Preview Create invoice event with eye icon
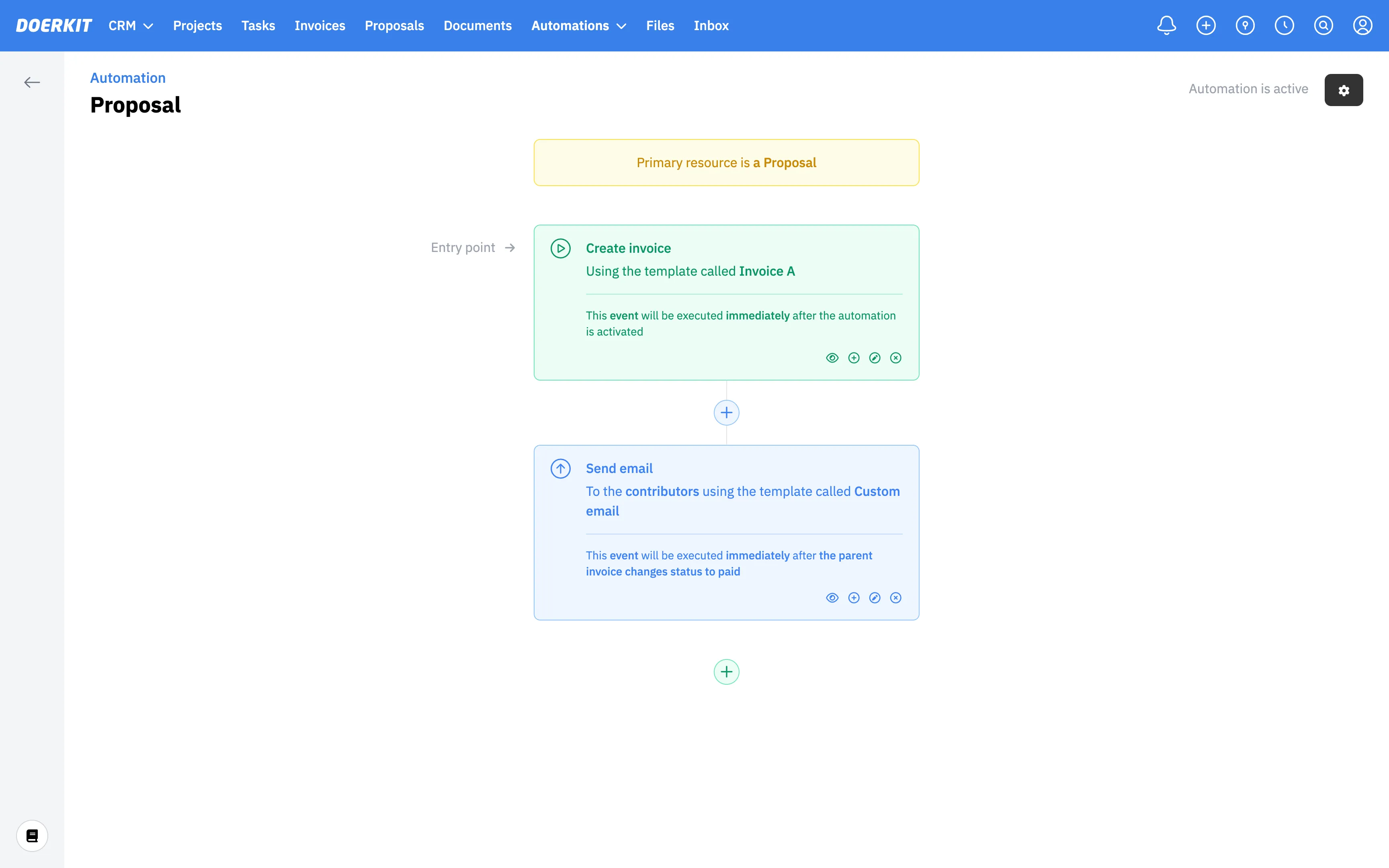The height and width of the screenshot is (868, 1389). click(x=832, y=358)
